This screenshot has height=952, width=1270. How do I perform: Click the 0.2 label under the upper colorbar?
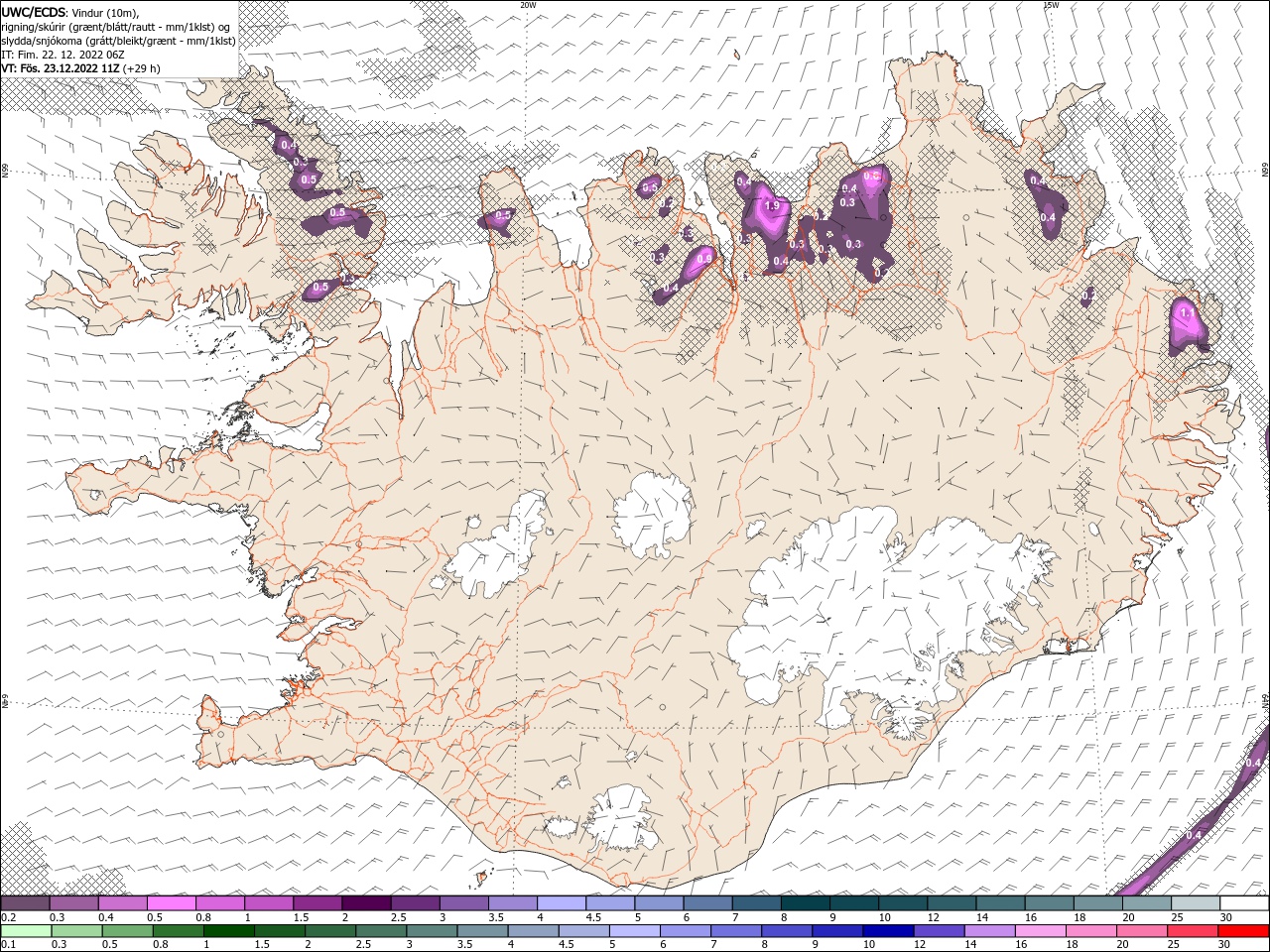(8, 917)
